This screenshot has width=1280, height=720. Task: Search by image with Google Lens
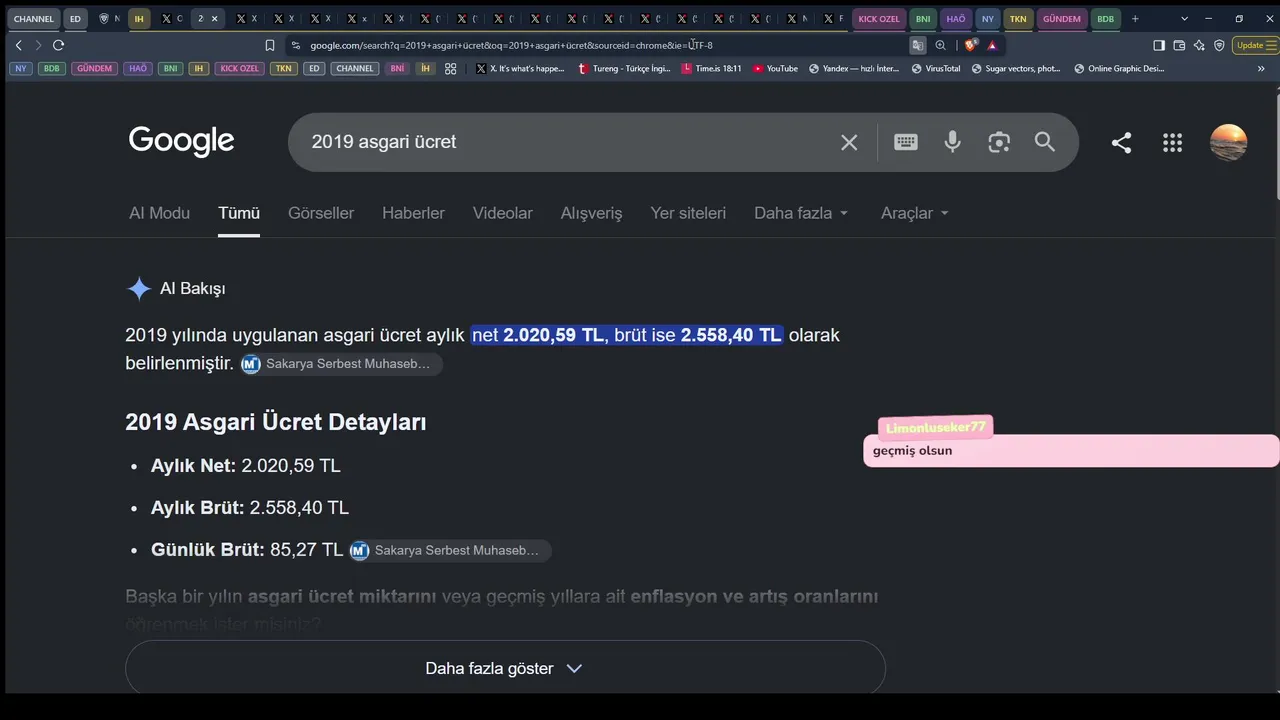[x=999, y=142]
